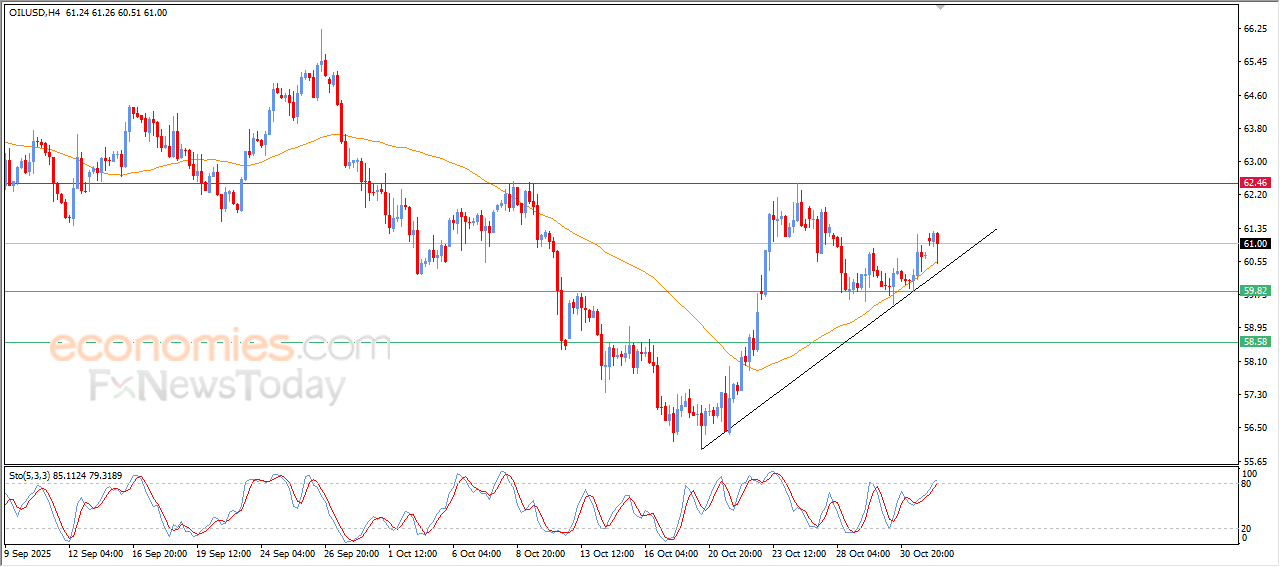Click the chart shift triangle marker at top
Screen dimensions: 1280x567
pos(940,7)
